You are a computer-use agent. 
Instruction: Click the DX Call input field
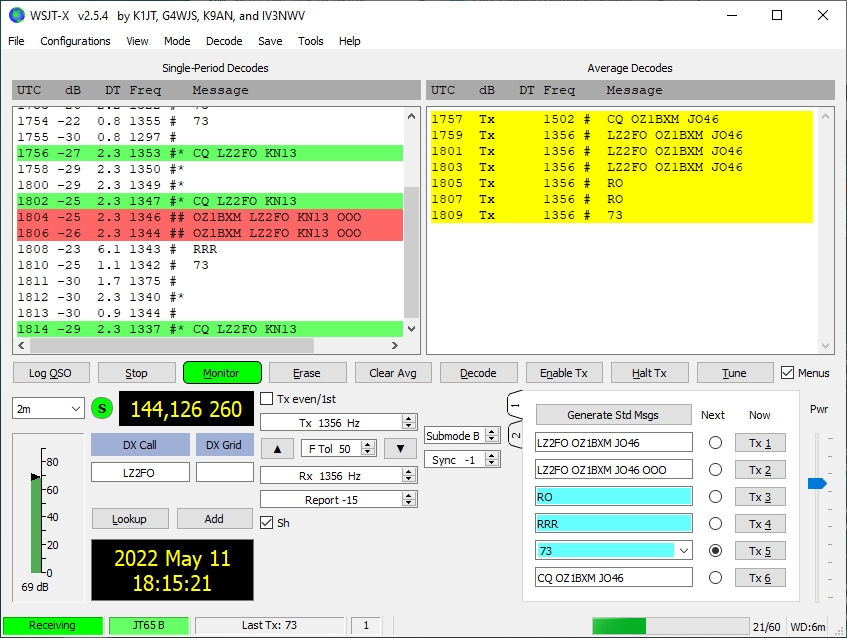[x=140, y=472]
